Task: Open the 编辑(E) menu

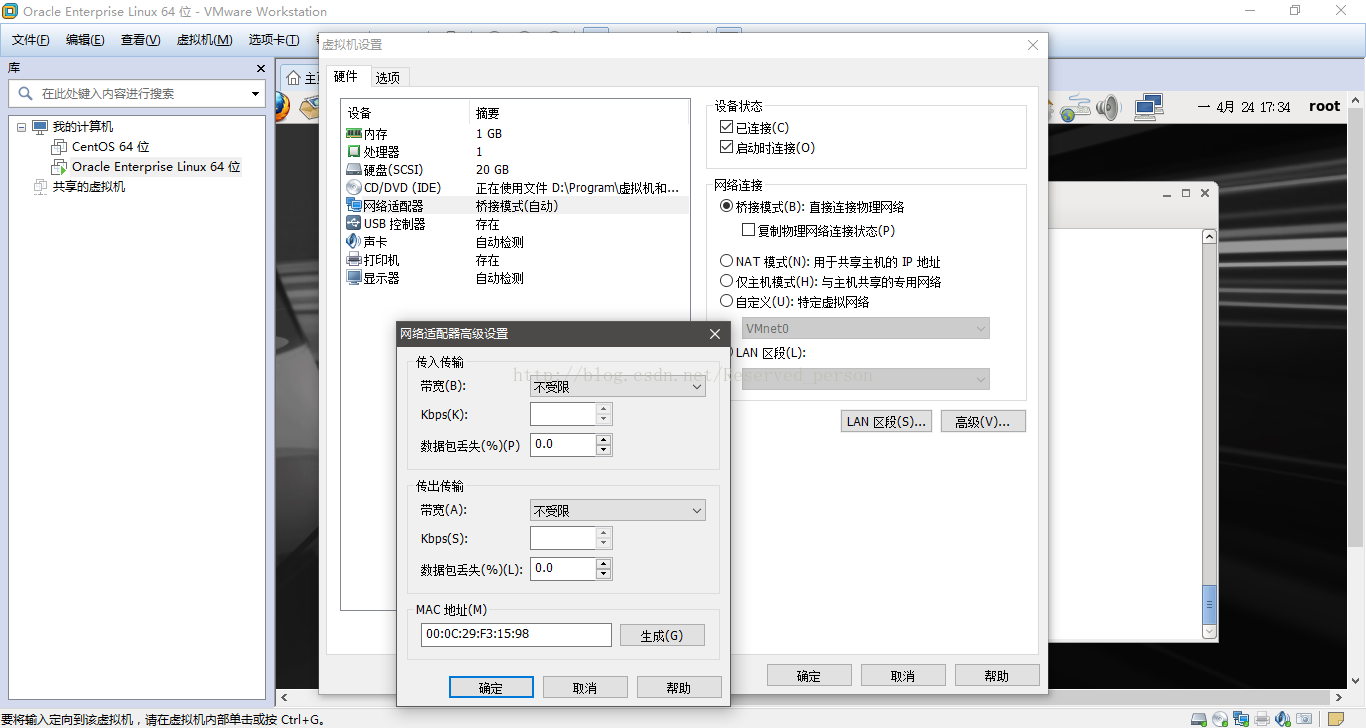Action: point(85,40)
